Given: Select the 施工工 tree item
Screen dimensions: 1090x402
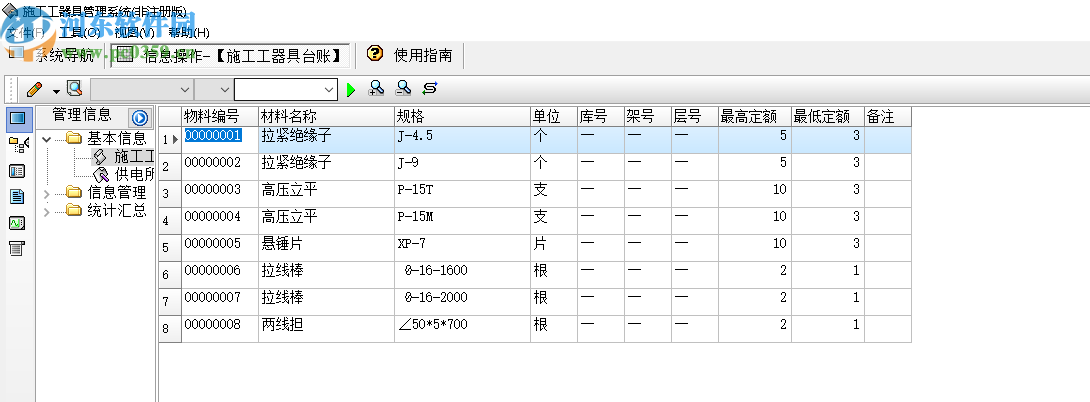Looking at the screenshot, I should pos(124,156).
